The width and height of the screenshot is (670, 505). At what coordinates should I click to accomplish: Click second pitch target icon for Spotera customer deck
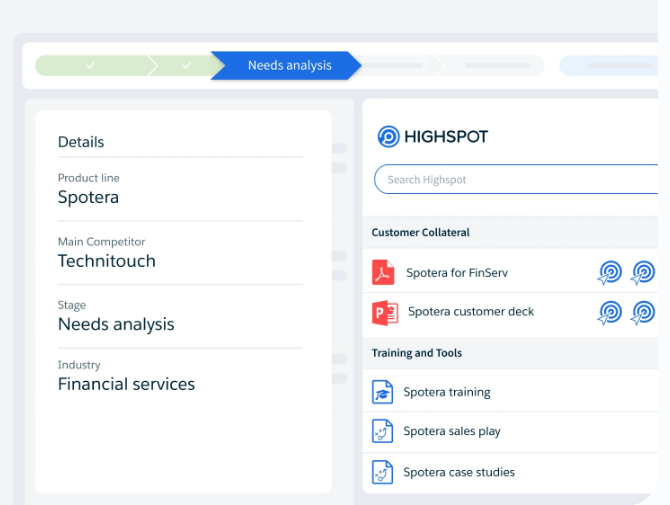pos(643,313)
